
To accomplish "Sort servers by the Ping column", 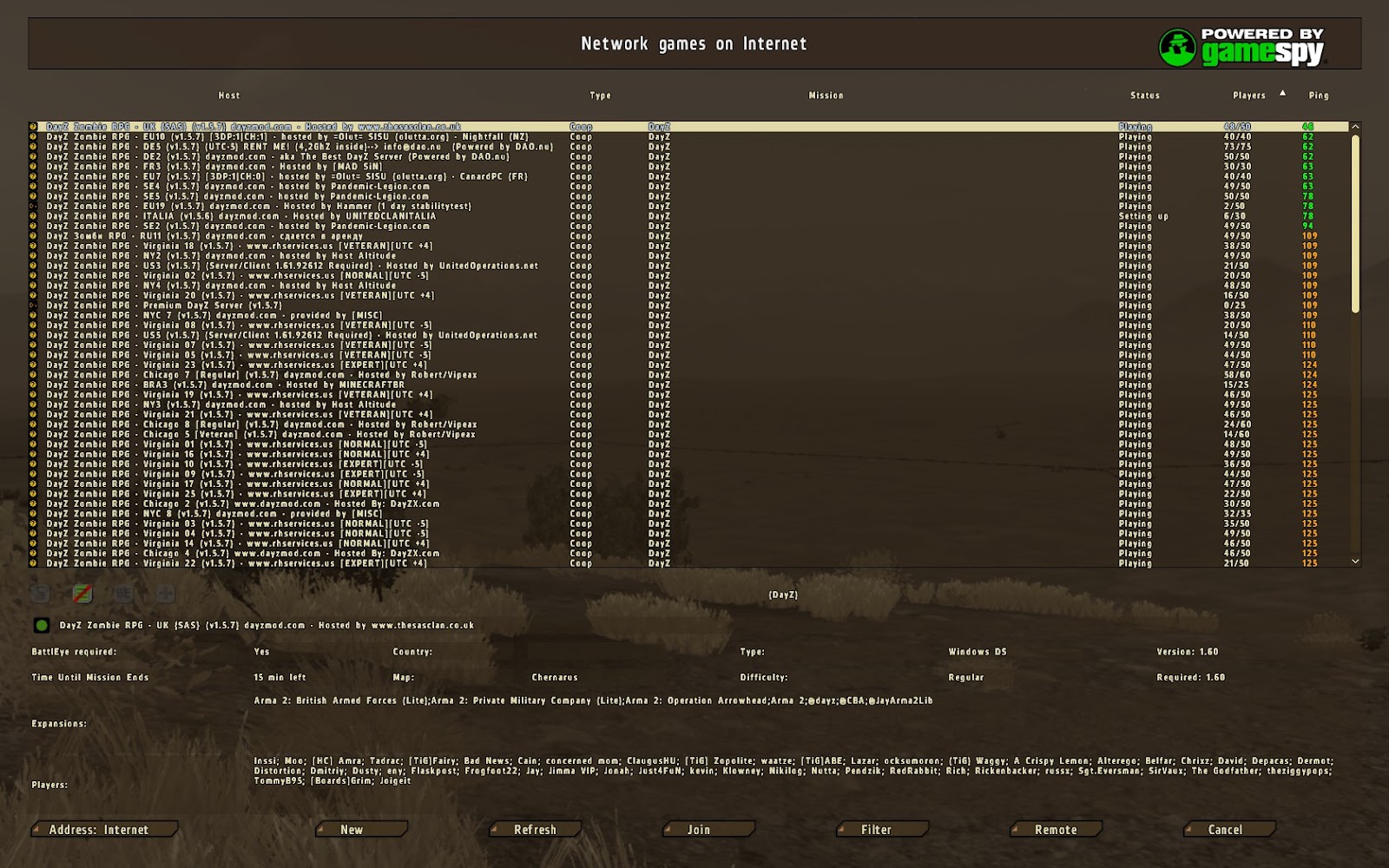I will coord(1319,95).
